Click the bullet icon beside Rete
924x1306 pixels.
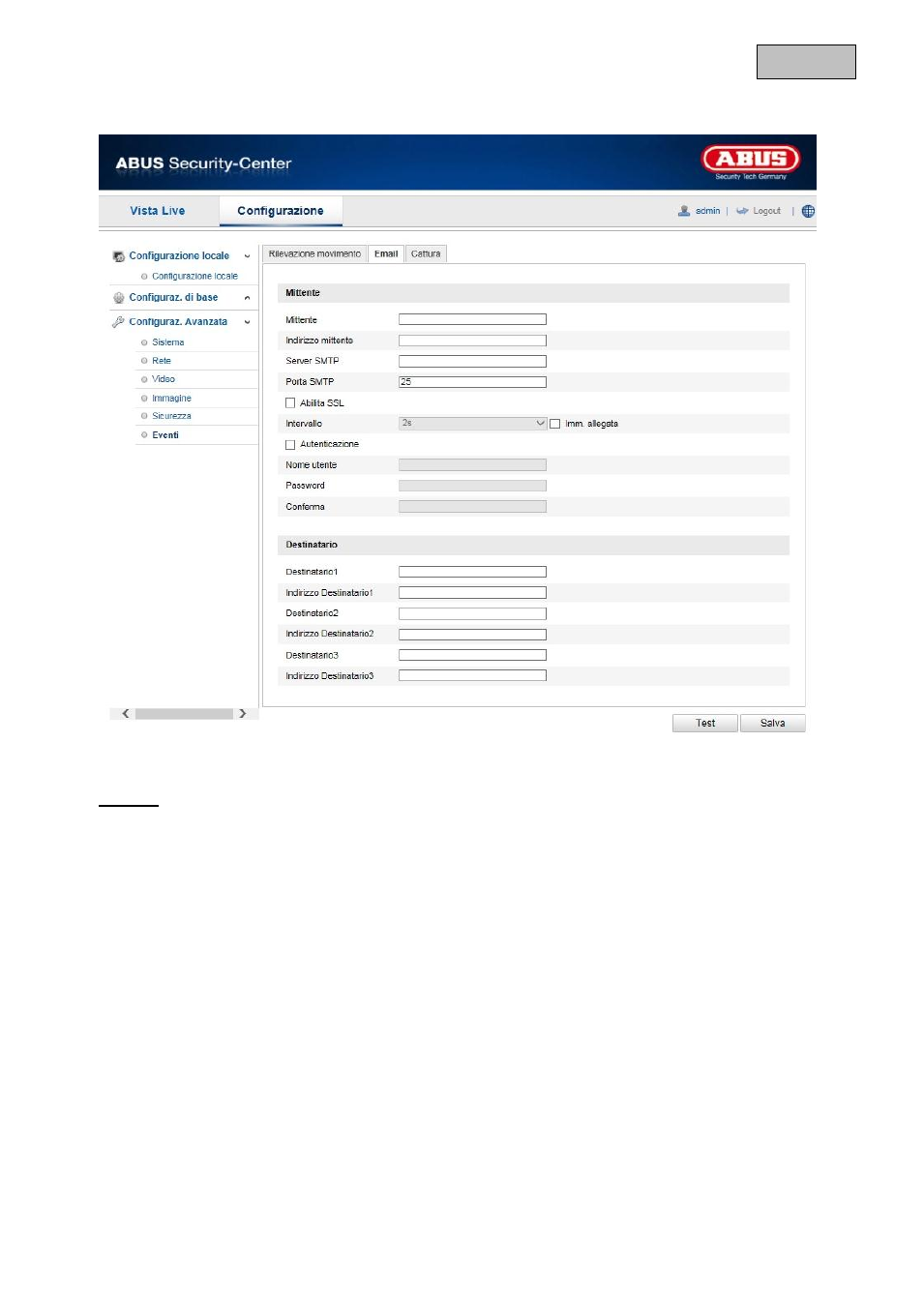point(144,361)
